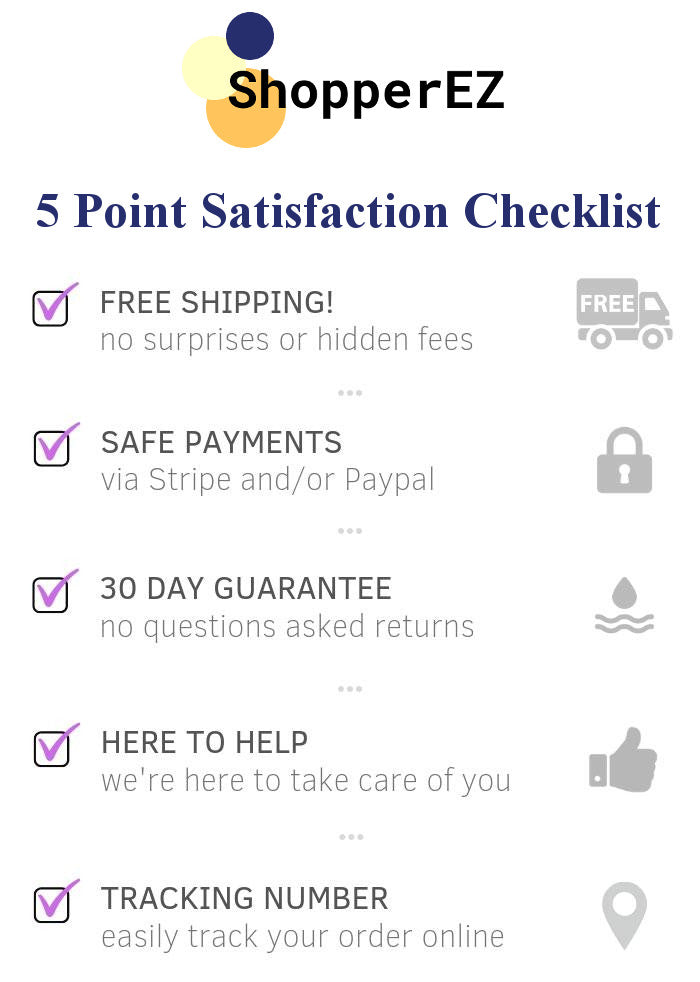
Task: Click the padlock secure payment icon
Action: [624, 461]
